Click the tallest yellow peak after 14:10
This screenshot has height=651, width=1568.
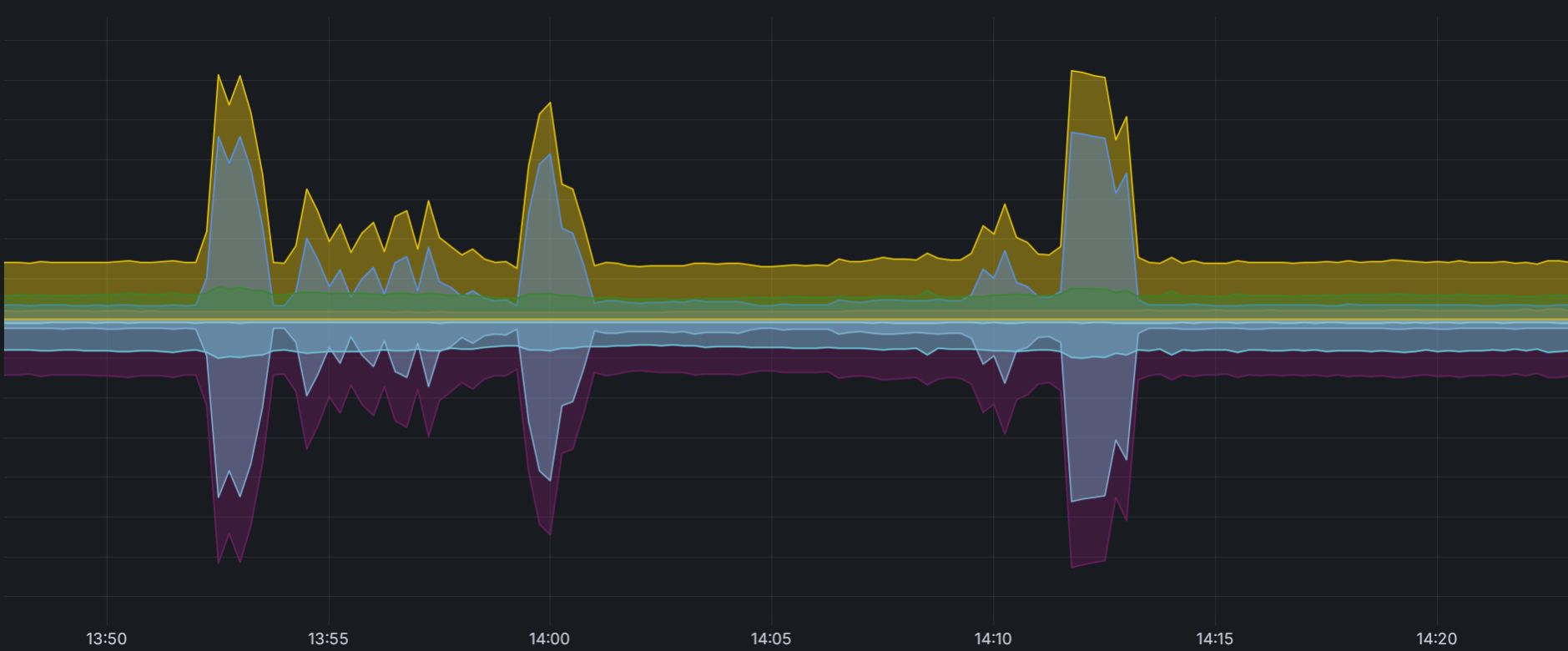pyautogui.click(x=1072, y=72)
